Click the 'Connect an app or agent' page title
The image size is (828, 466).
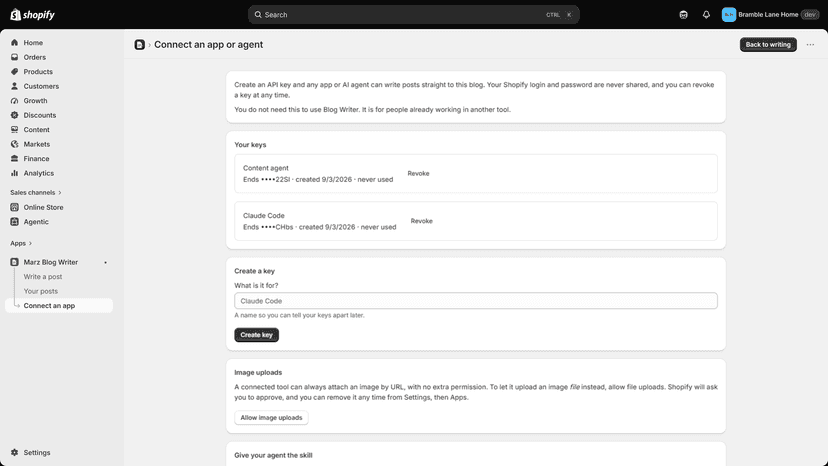point(209,45)
